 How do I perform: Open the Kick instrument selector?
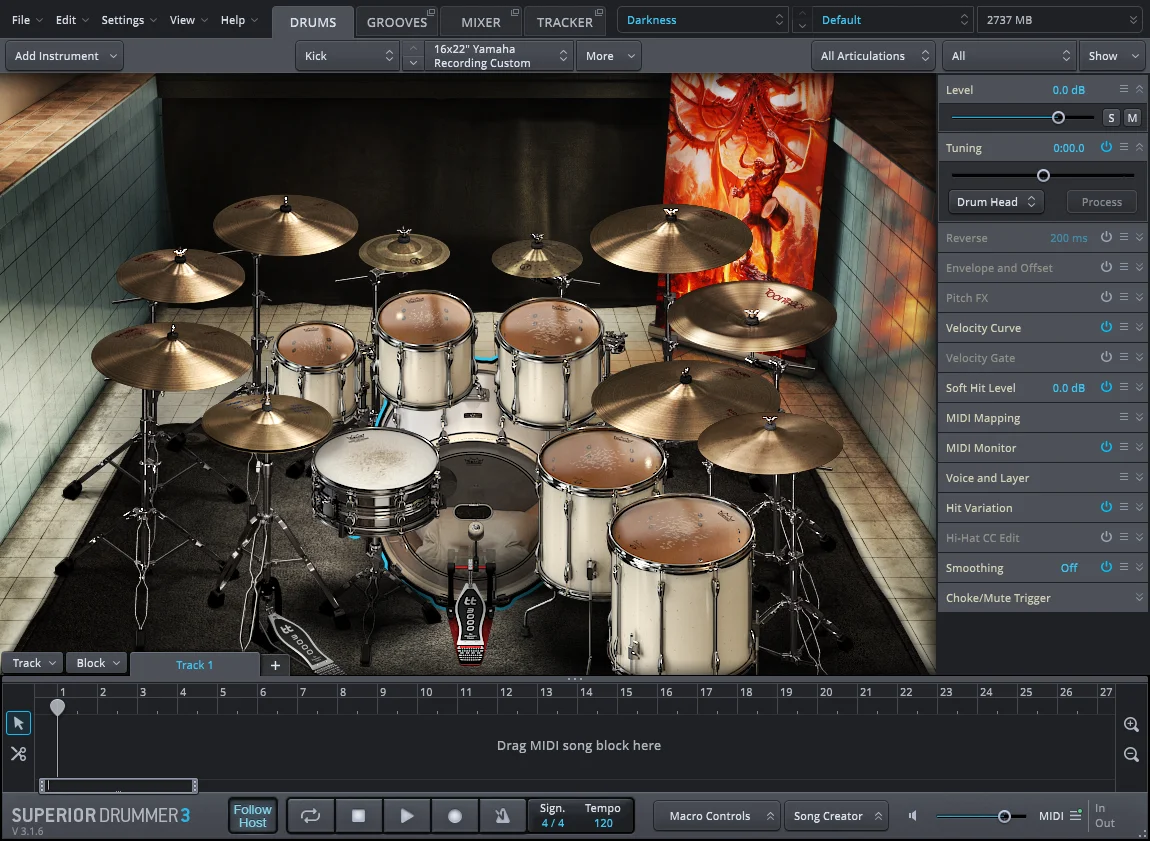tap(348, 56)
